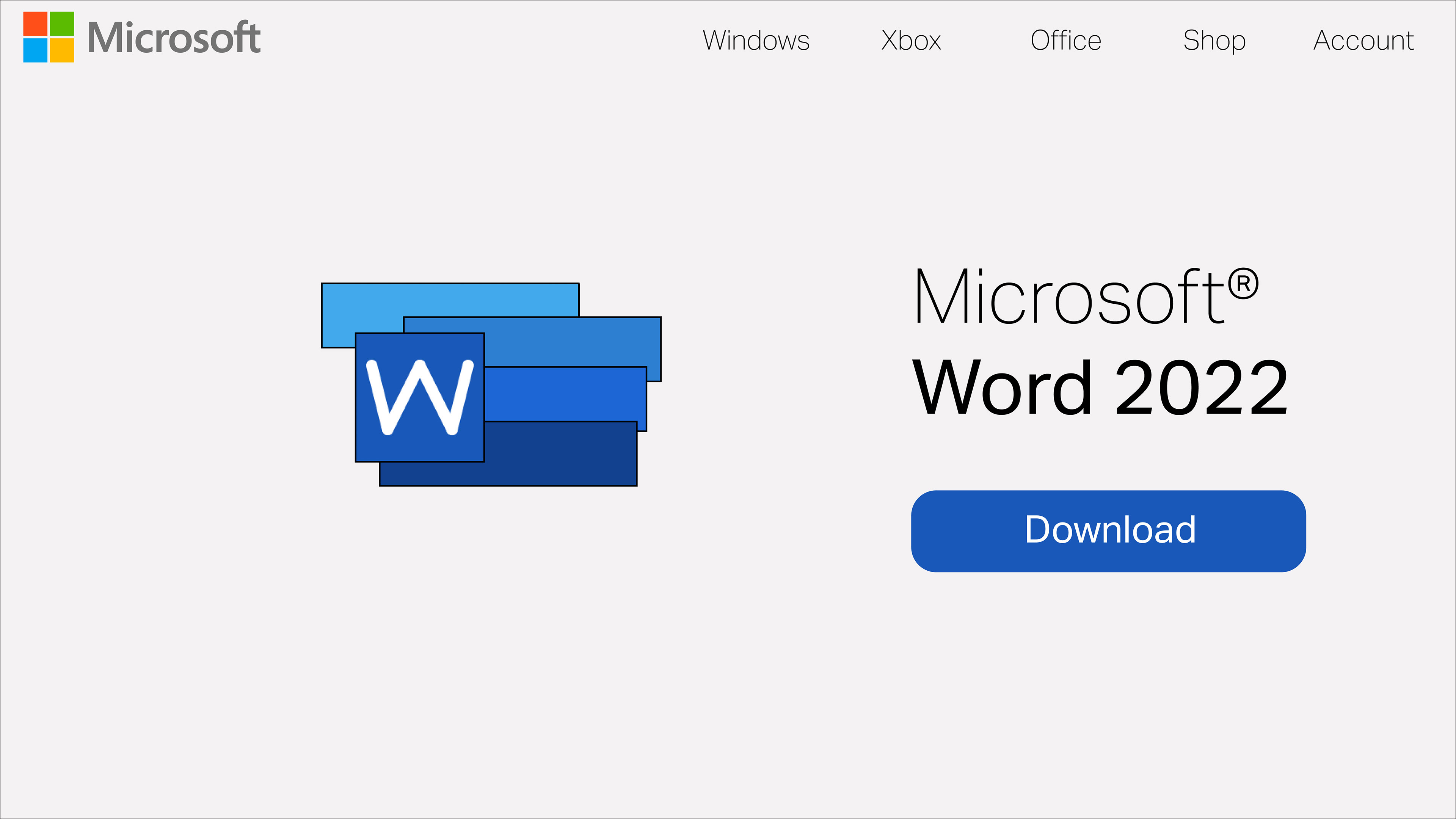Click the blue Download button
The width and height of the screenshot is (1456, 819).
pyautogui.click(x=1108, y=531)
